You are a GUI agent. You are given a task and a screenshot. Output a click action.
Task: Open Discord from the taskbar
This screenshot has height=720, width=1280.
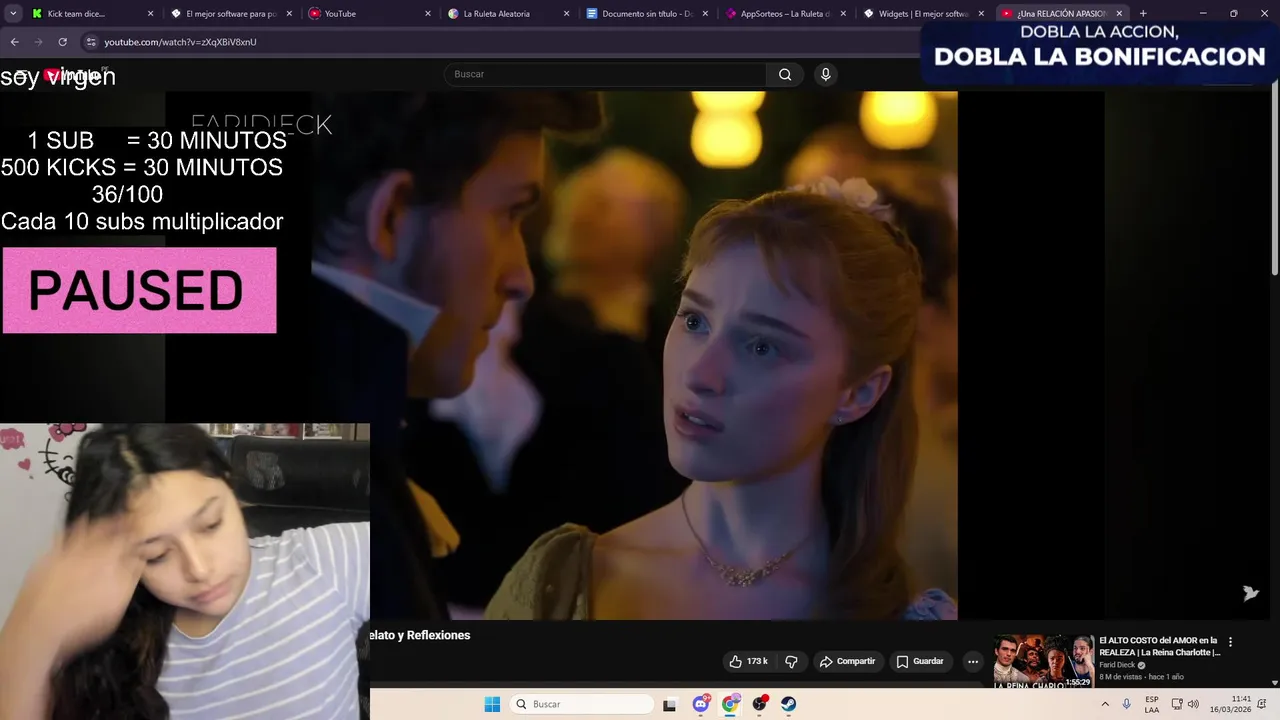pos(701,704)
